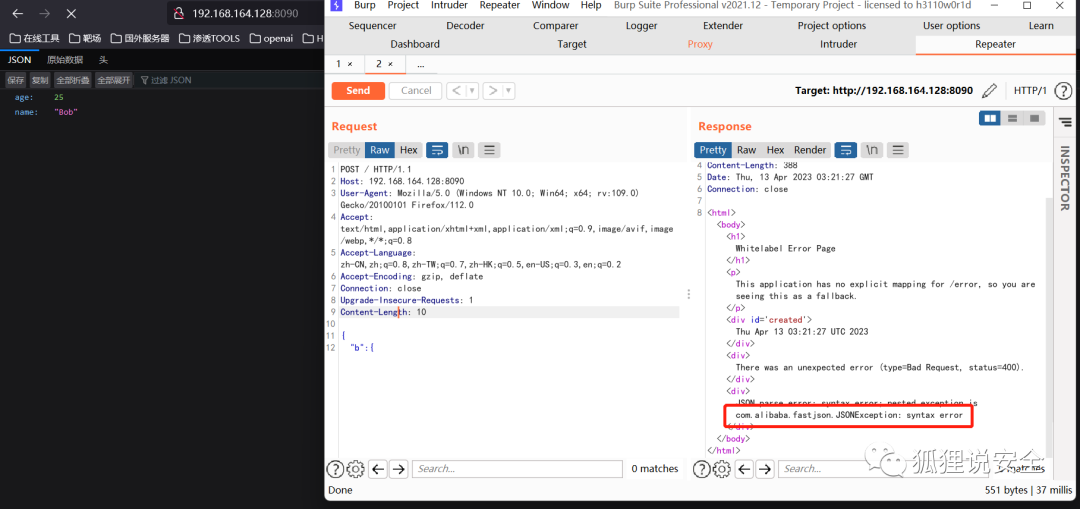Switch the Request view to Pretty
The width and height of the screenshot is (1080, 509).
click(x=346, y=150)
